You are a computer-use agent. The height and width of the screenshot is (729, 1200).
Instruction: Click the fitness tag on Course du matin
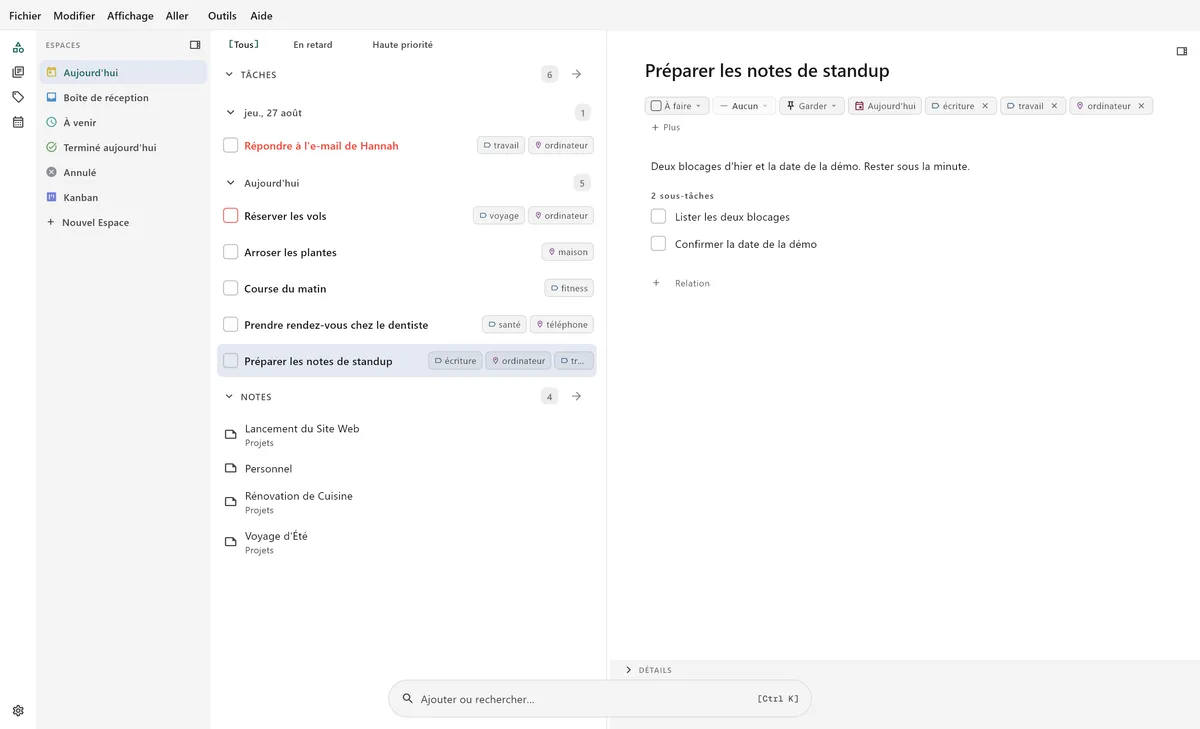click(x=569, y=288)
